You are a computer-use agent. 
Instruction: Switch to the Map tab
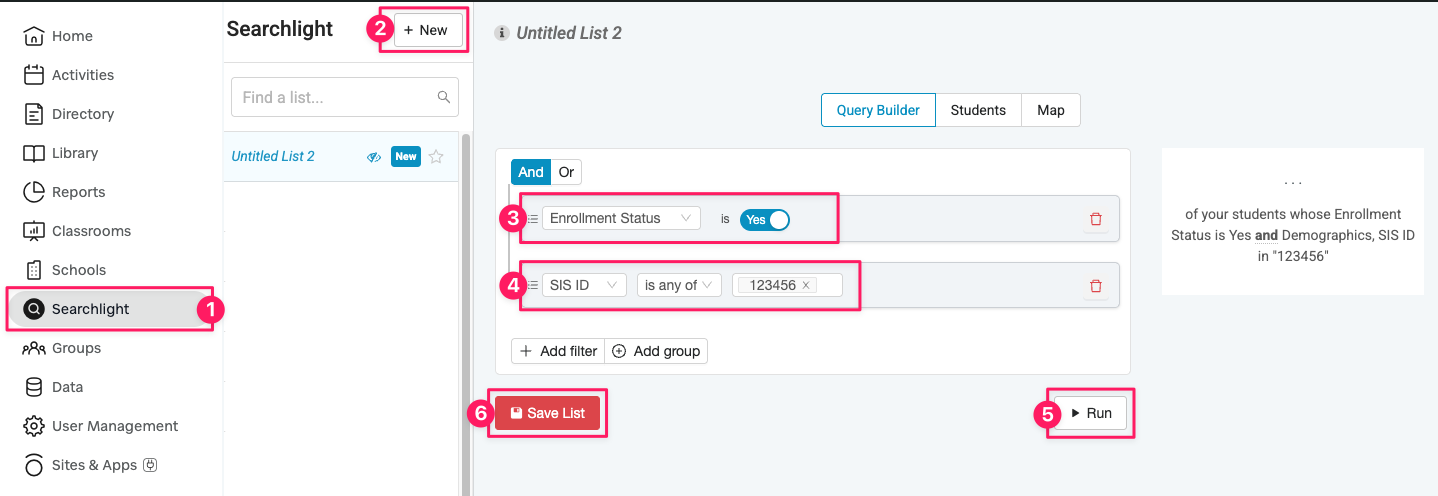(x=1050, y=110)
